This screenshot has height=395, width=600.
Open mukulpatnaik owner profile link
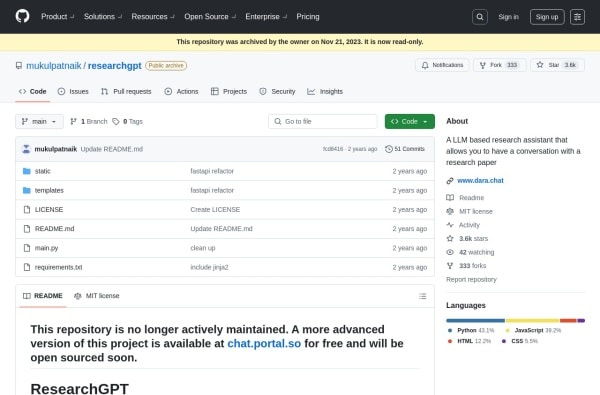coord(54,66)
